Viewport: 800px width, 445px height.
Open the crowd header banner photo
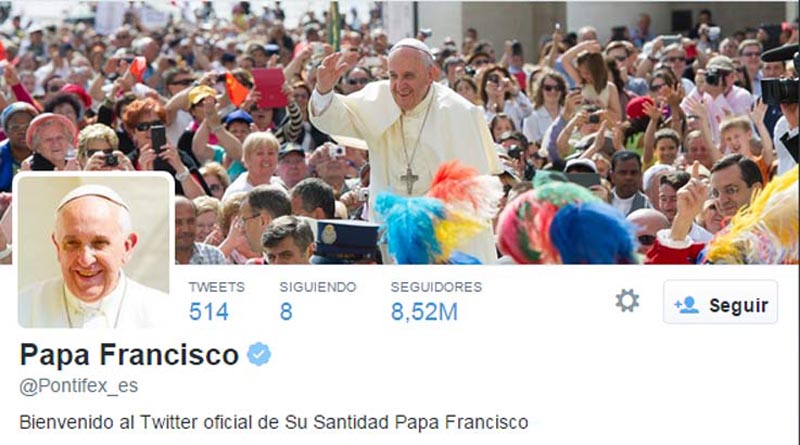[x=400, y=132]
